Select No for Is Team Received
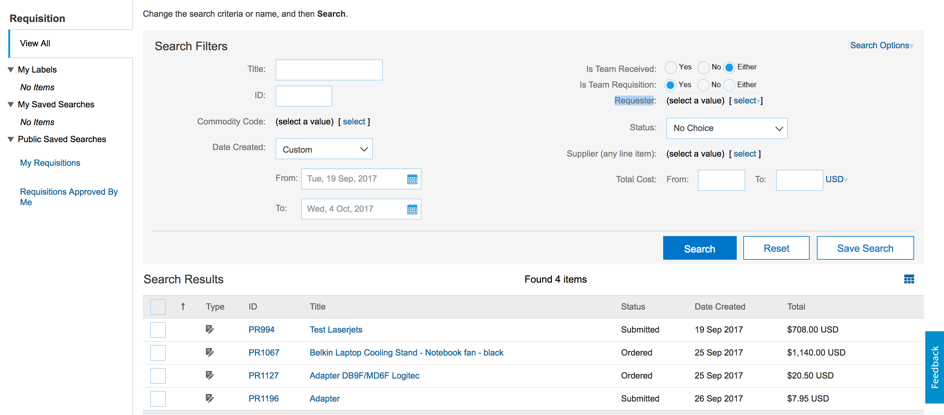The image size is (944, 415). pos(703,67)
